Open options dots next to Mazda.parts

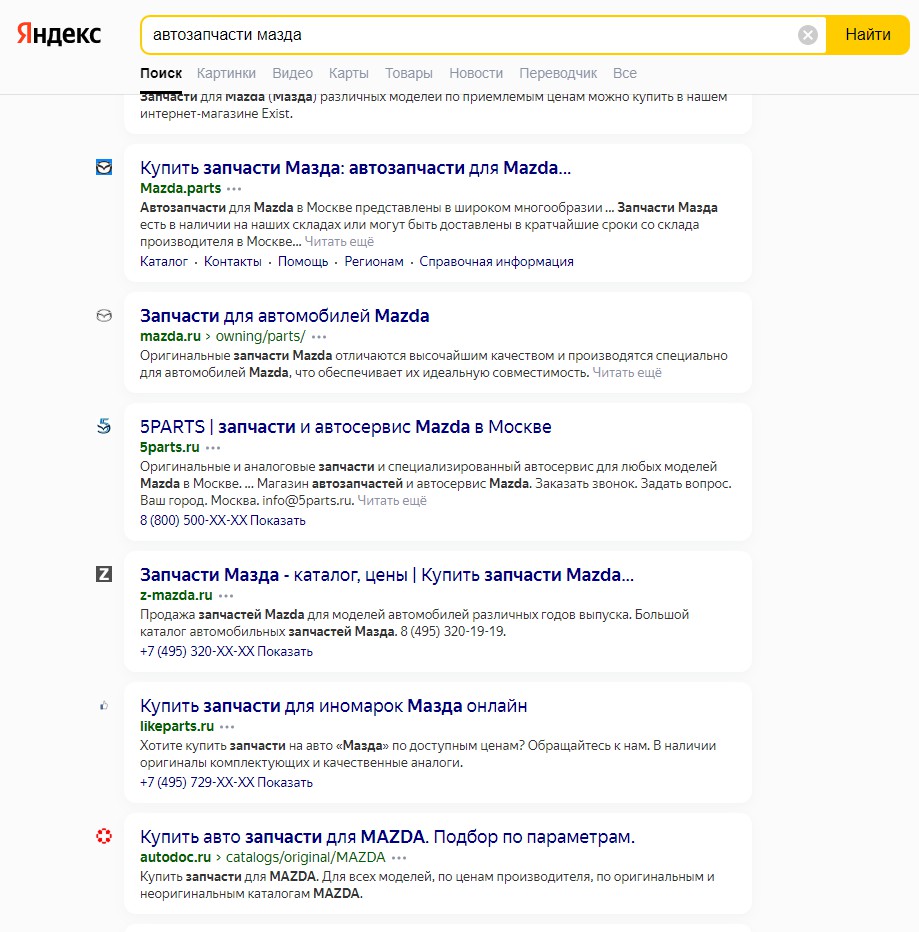(x=234, y=189)
